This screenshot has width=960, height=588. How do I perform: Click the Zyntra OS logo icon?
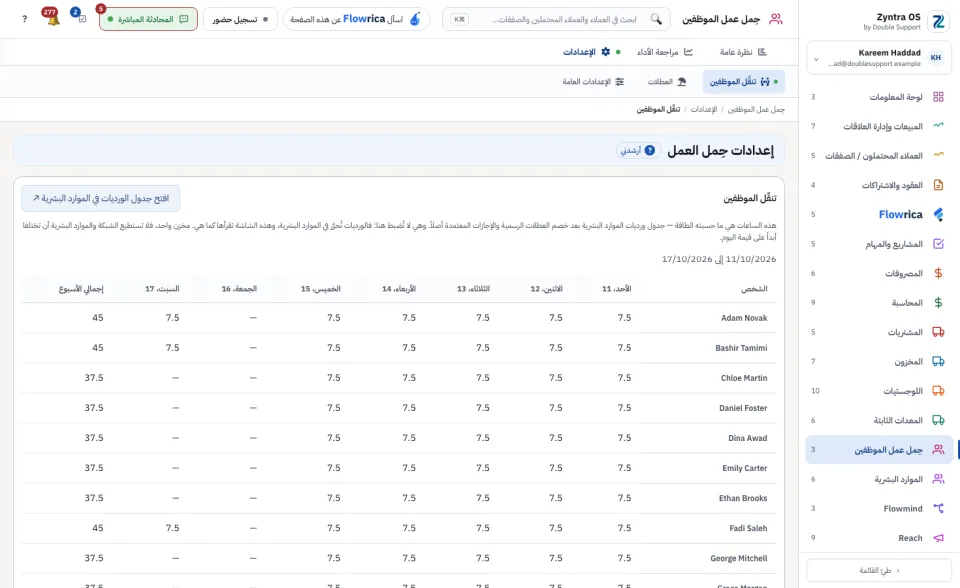pyautogui.click(x=938, y=21)
